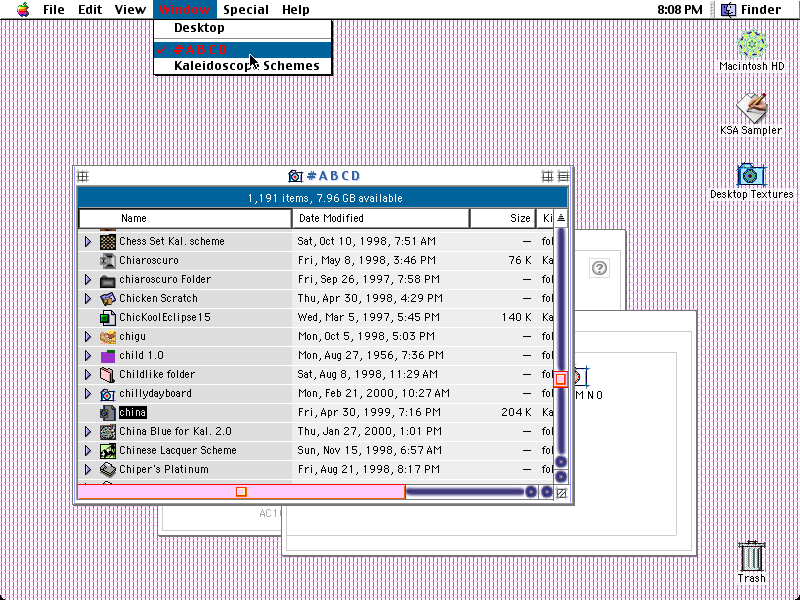Expand the Childlike folder

click(x=88, y=374)
